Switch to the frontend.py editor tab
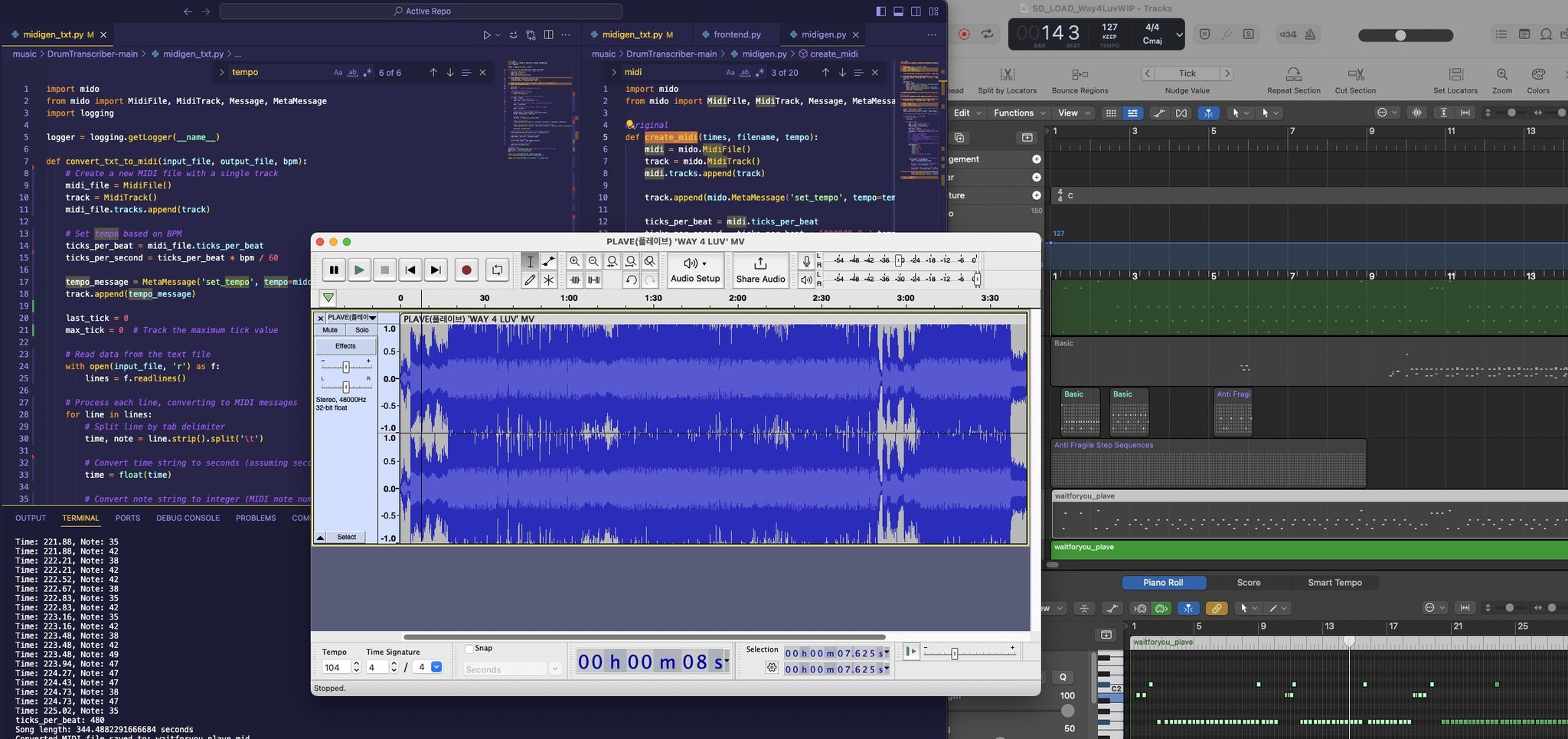Viewport: 1568px width, 739px height. pyautogui.click(x=737, y=34)
